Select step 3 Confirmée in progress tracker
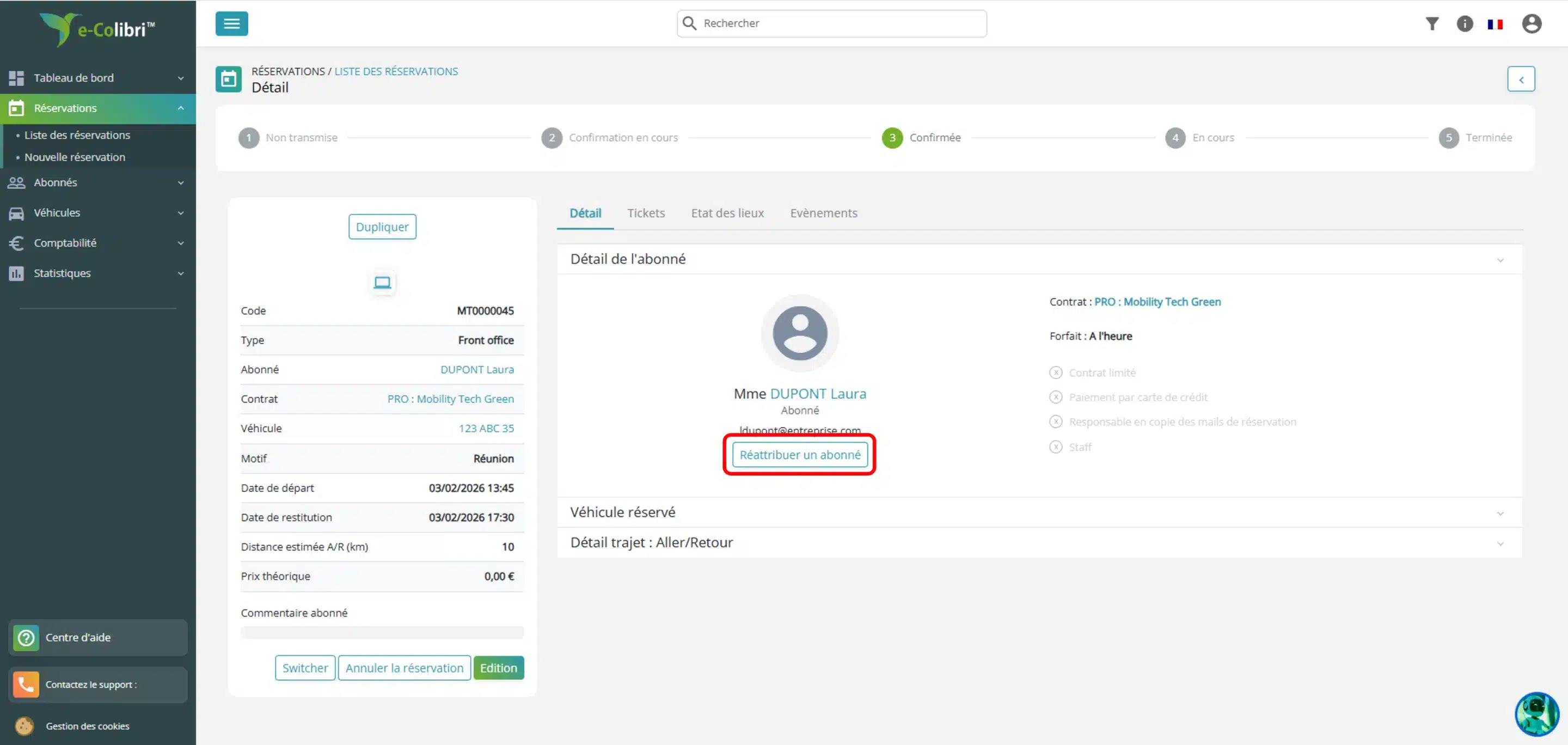Viewport: 1568px width, 745px height. click(x=892, y=138)
